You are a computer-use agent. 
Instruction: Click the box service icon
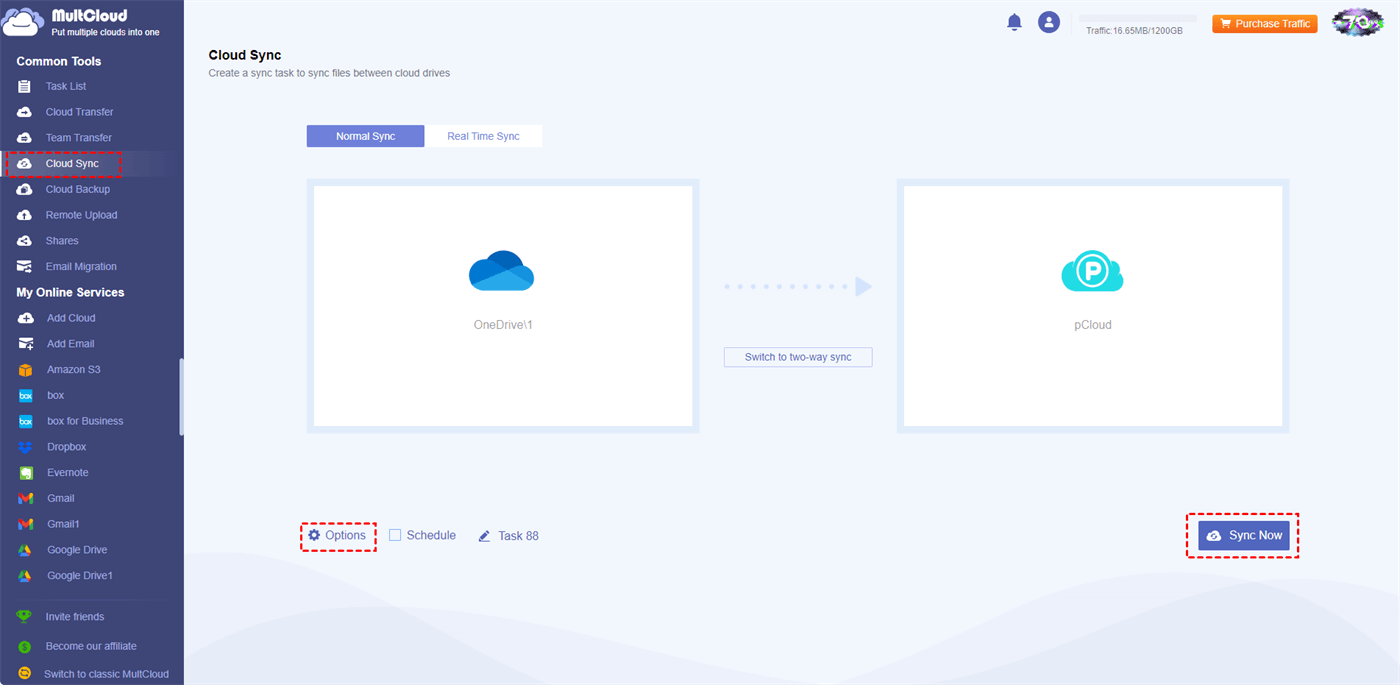click(26, 396)
